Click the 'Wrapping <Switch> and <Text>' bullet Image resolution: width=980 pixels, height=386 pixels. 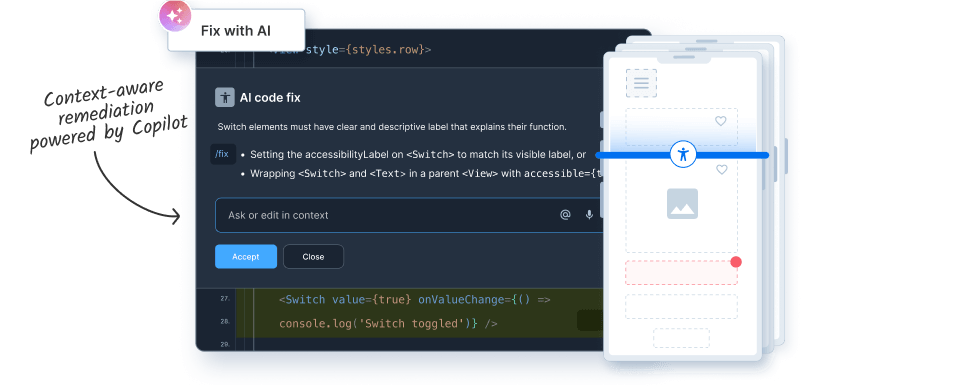427,174
